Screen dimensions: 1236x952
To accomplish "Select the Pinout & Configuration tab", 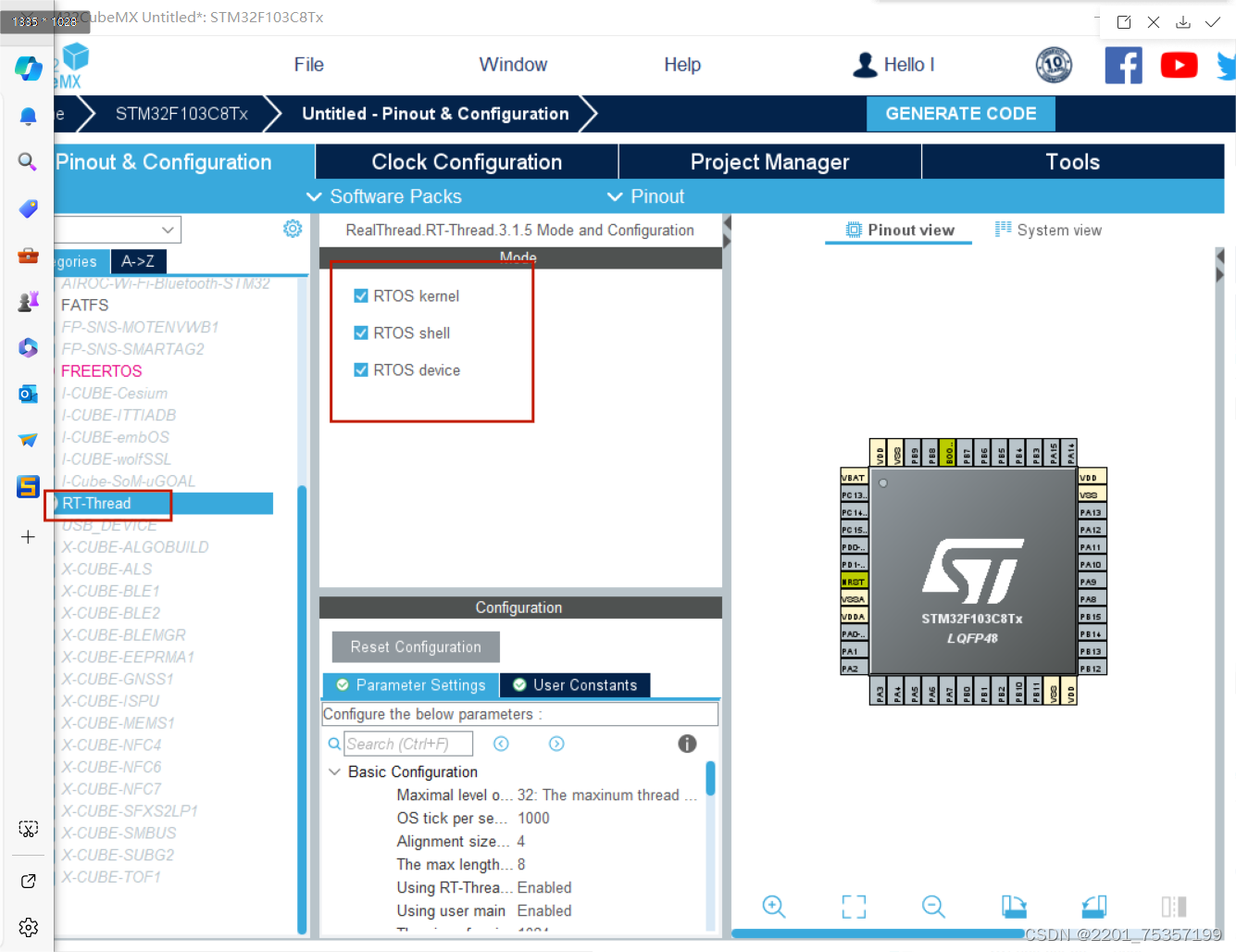I will [183, 162].
